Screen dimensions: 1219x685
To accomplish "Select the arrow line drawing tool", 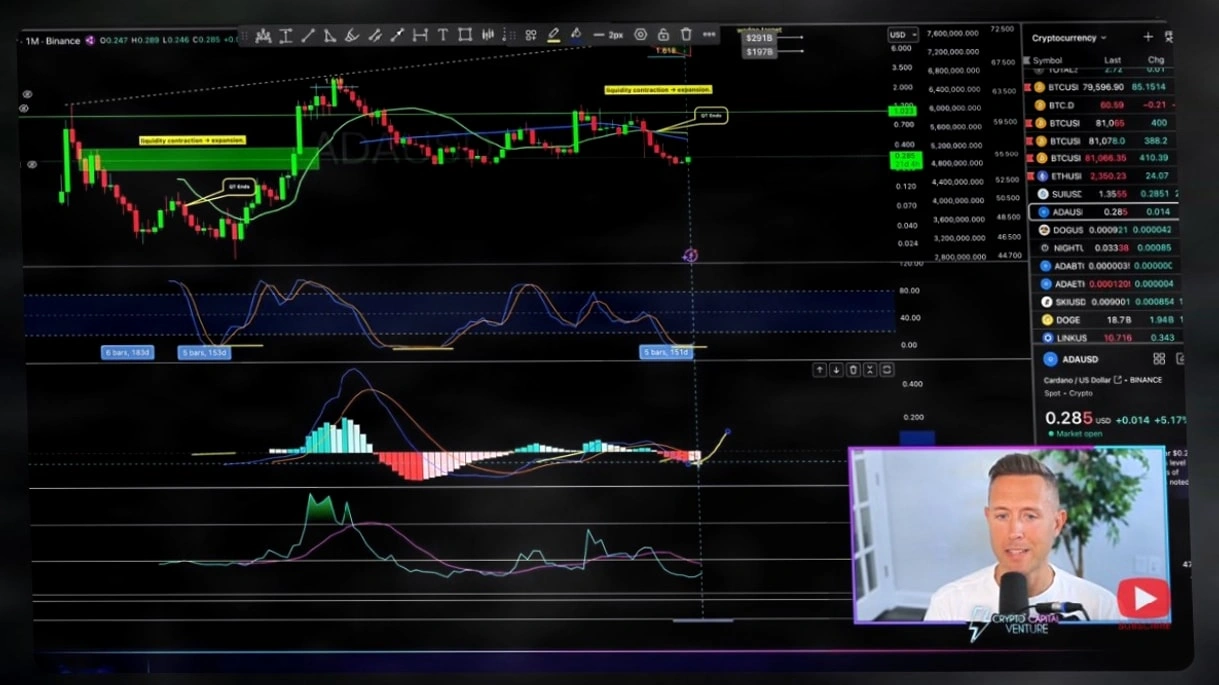I will tap(397, 35).
